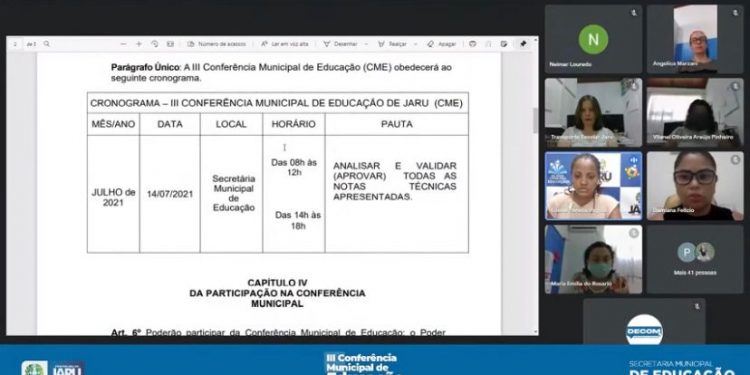Select Neimar Louredo's participant tile
The height and width of the screenshot is (375, 750).
click(x=593, y=39)
